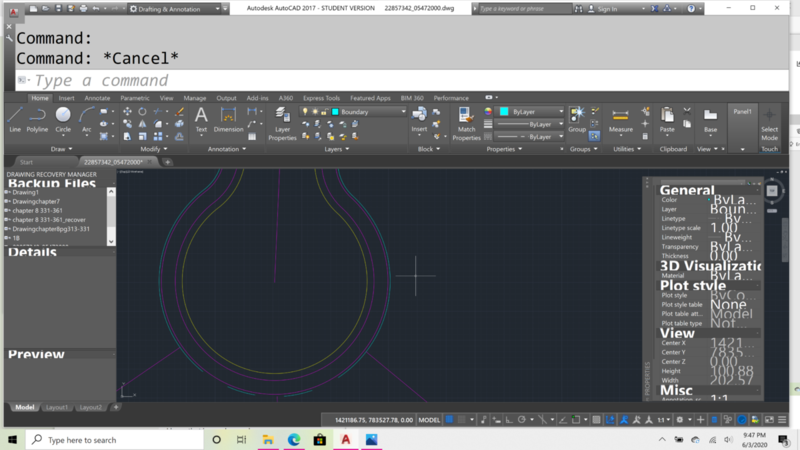Open the Layout1 tab
Screen dimensions: 800x450
(57, 408)
